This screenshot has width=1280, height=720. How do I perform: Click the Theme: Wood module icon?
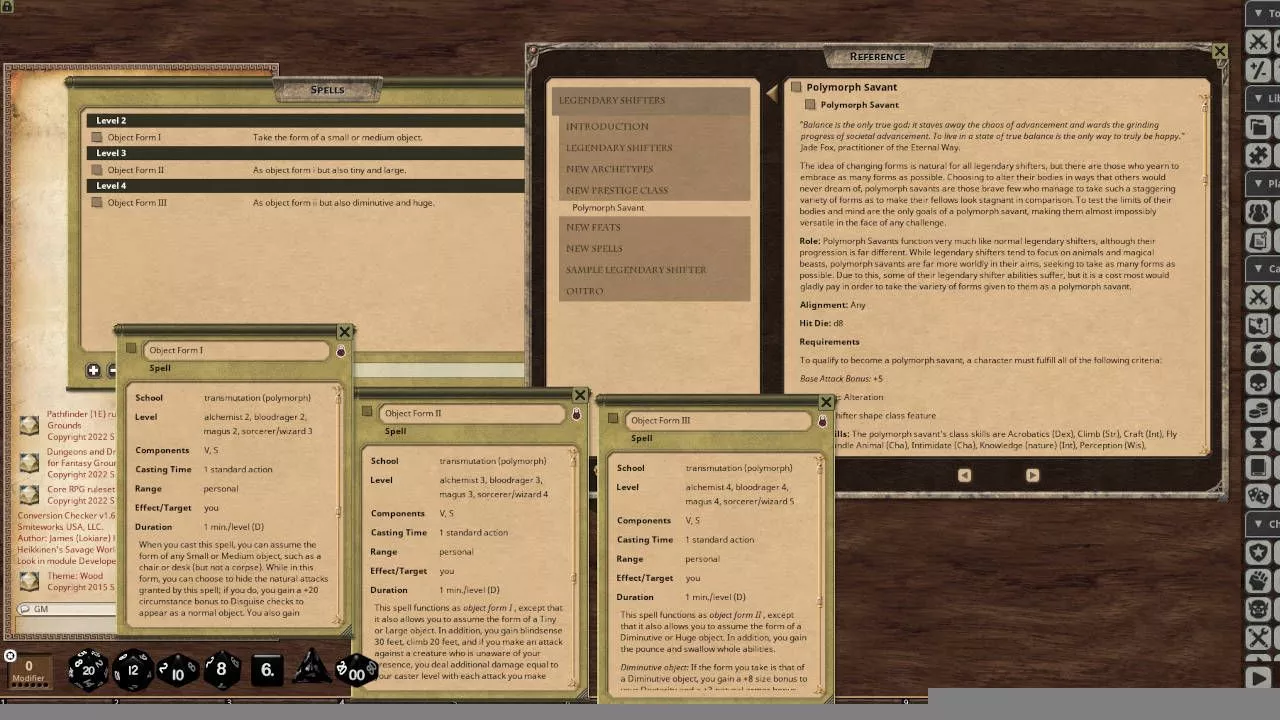point(30,581)
